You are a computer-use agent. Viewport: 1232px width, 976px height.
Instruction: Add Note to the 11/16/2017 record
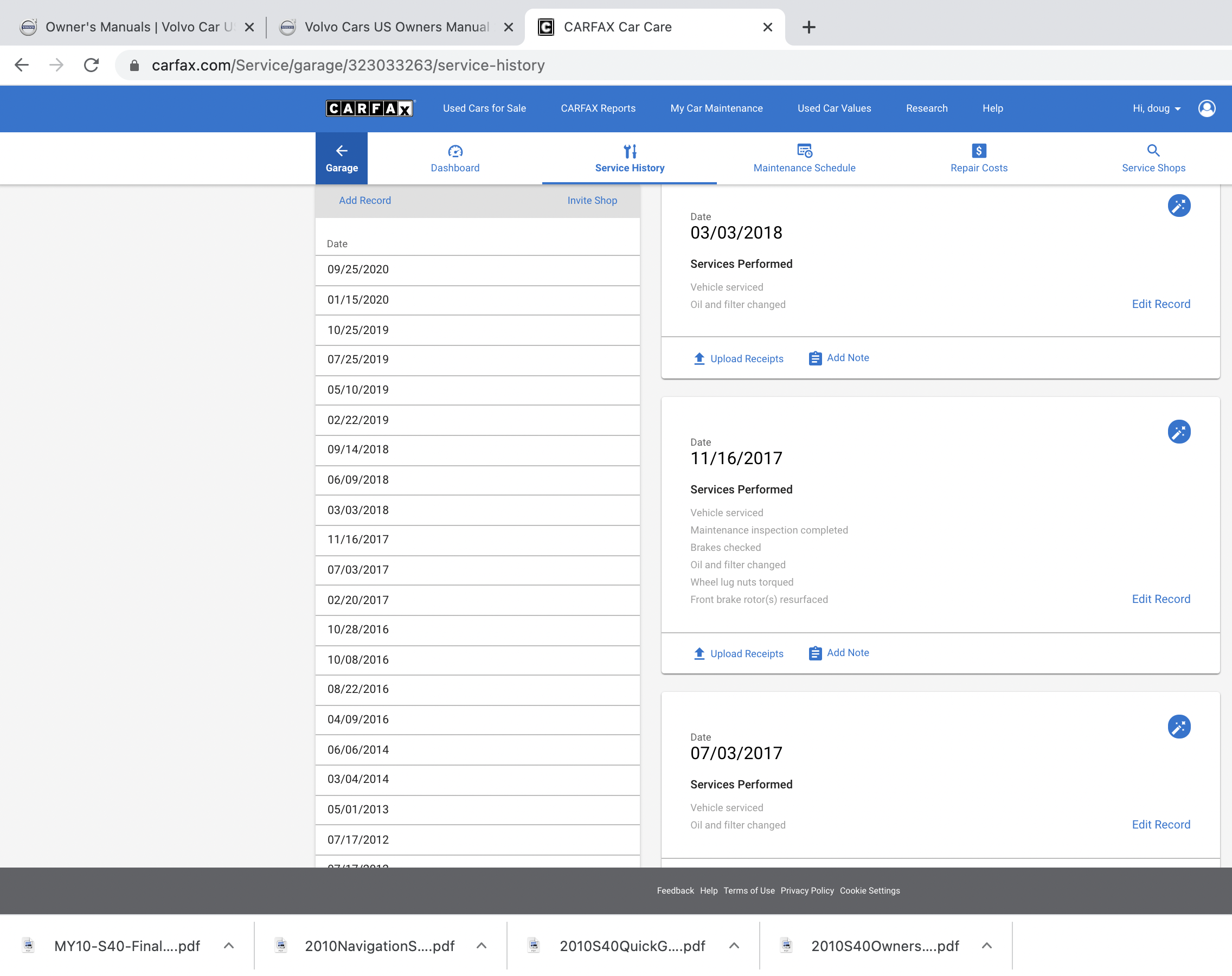click(x=839, y=653)
